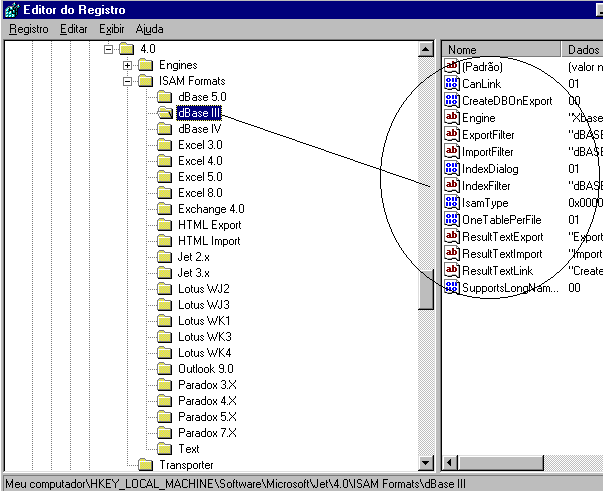
Task: Click the Excel 8.0 folder icon
Action: (165, 193)
